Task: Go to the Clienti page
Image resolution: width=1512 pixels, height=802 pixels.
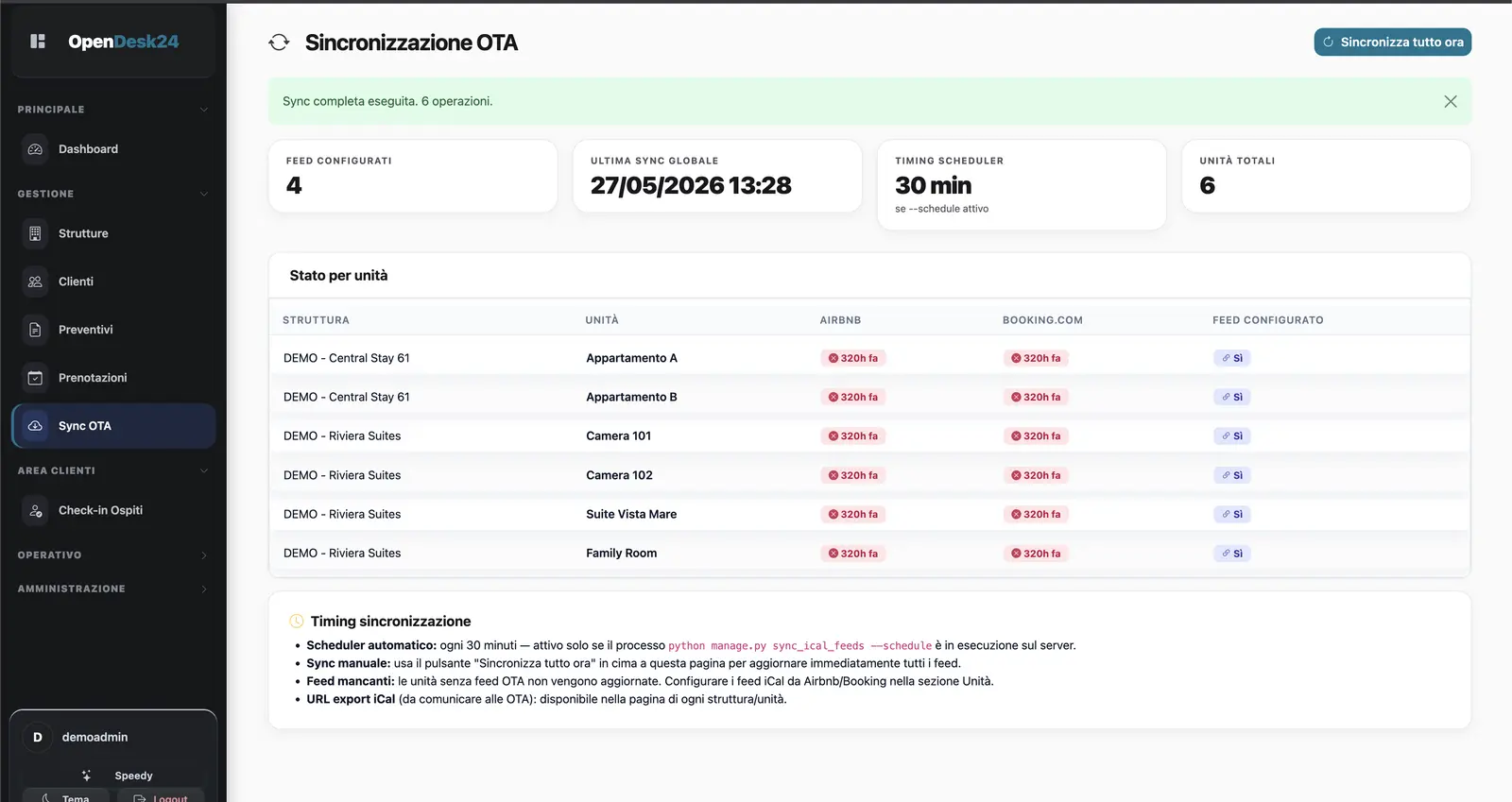Action: [113, 282]
